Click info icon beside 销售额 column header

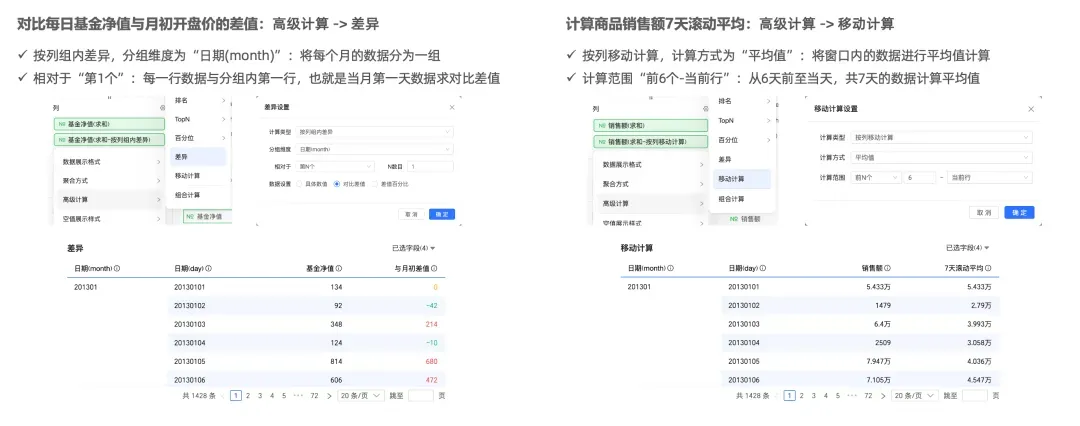tap(887, 268)
